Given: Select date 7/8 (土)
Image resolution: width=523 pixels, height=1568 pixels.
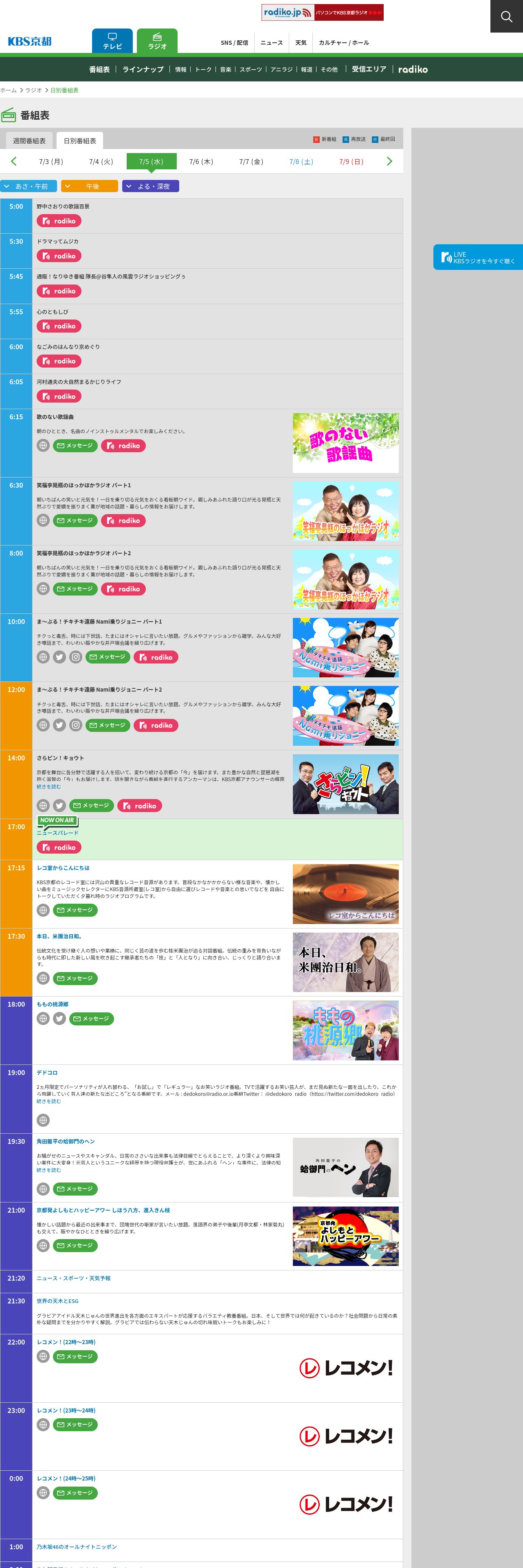Looking at the screenshot, I should [x=301, y=161].
